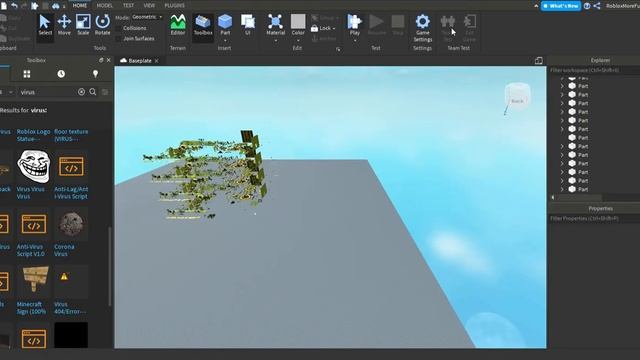The image size is (640, 360).
Task: Open the Lock dropdown
Action: (323, 28)
